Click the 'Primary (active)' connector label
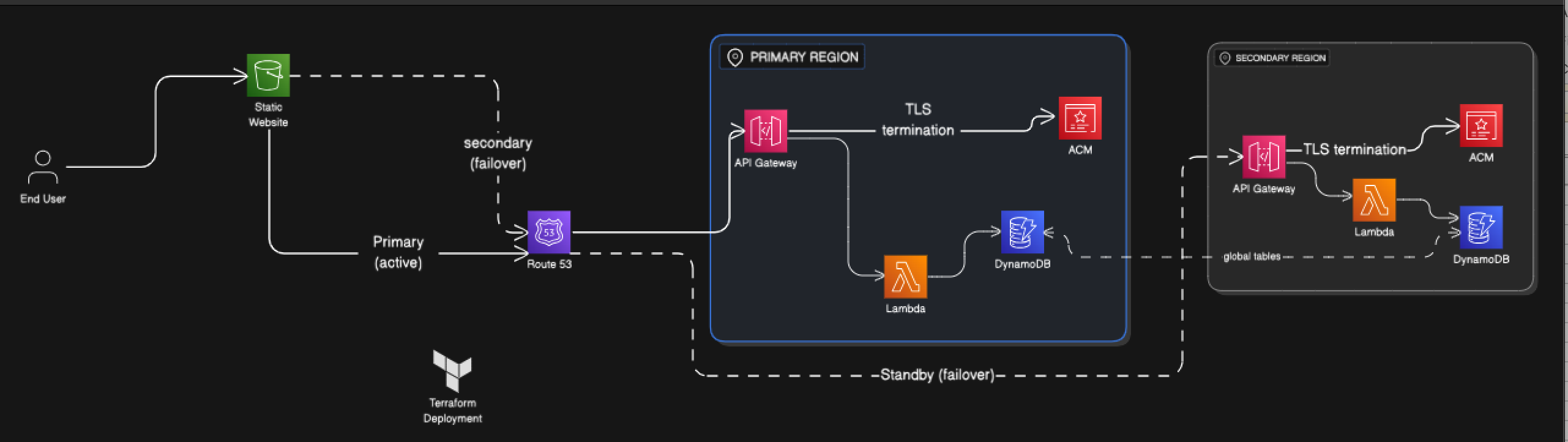Viewport: 1568px width, 442px height. pos(398,252)
